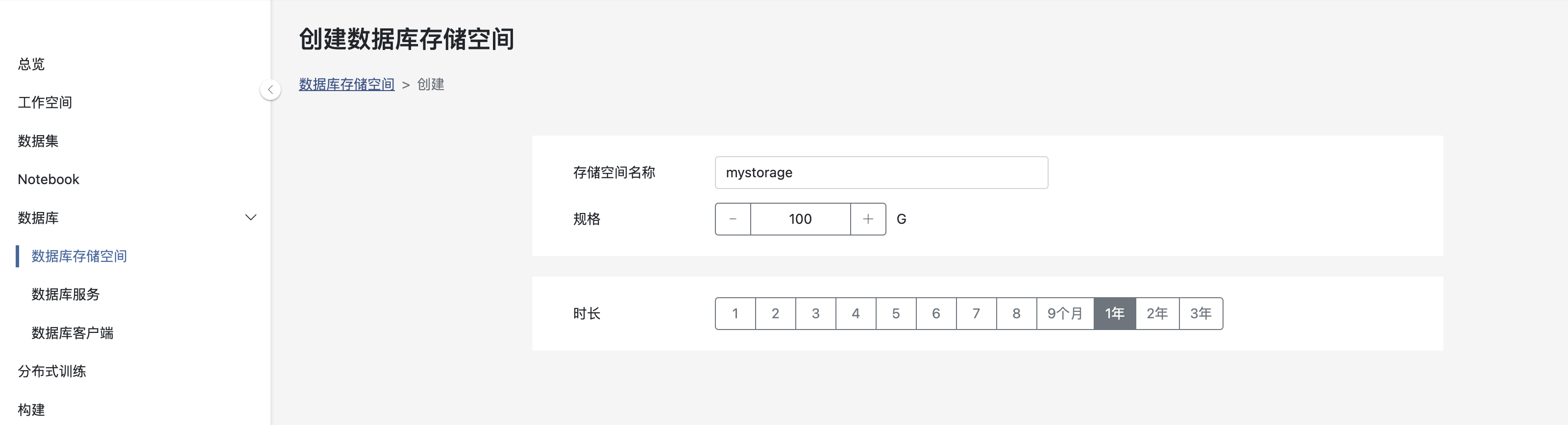Viewport: 1568px width, 425px height.
Task: Open 分布式训练 in the sidebar
Action: click(52, 371)
